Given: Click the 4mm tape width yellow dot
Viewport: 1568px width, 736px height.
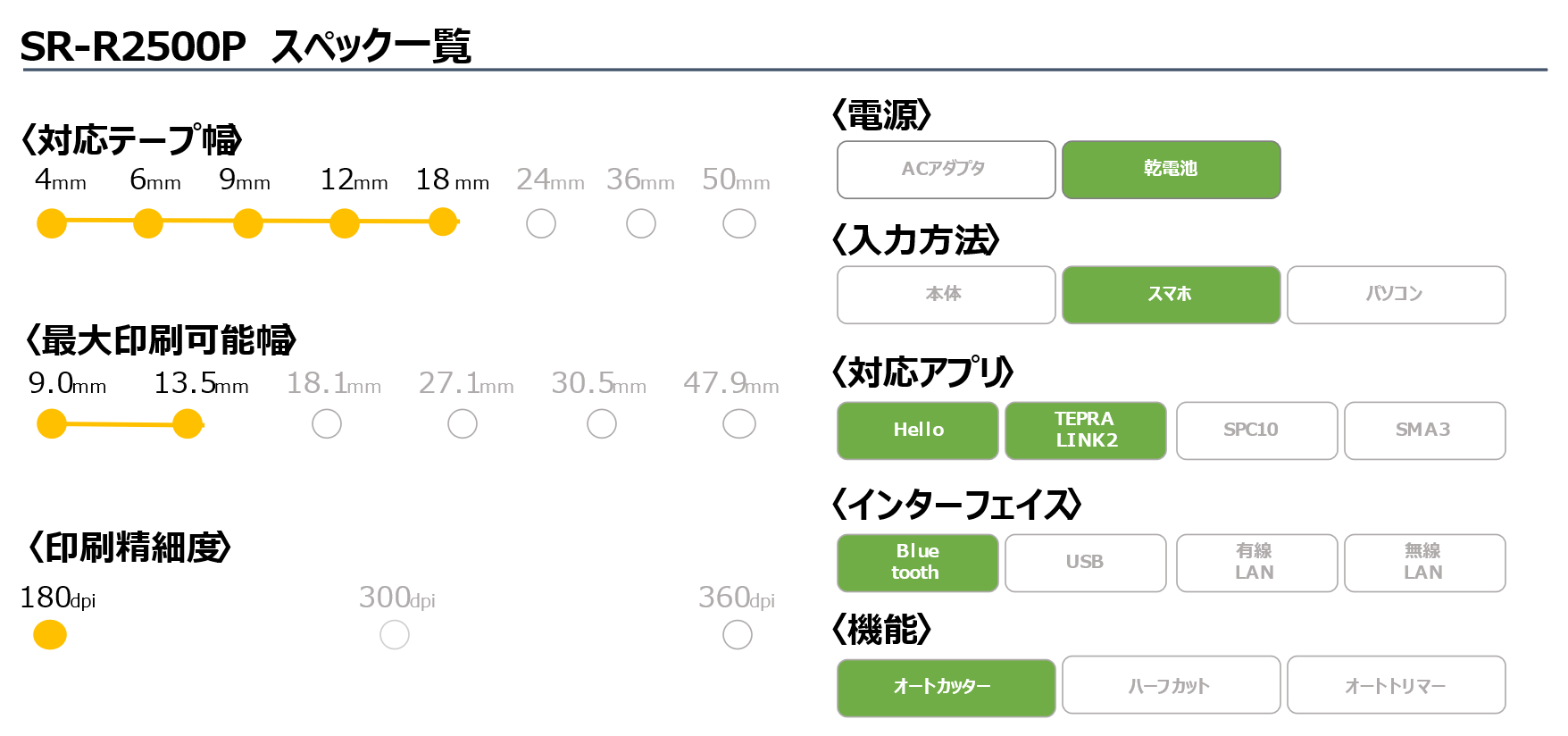Looking at the screenshot, I should click(x=52, y=223).
